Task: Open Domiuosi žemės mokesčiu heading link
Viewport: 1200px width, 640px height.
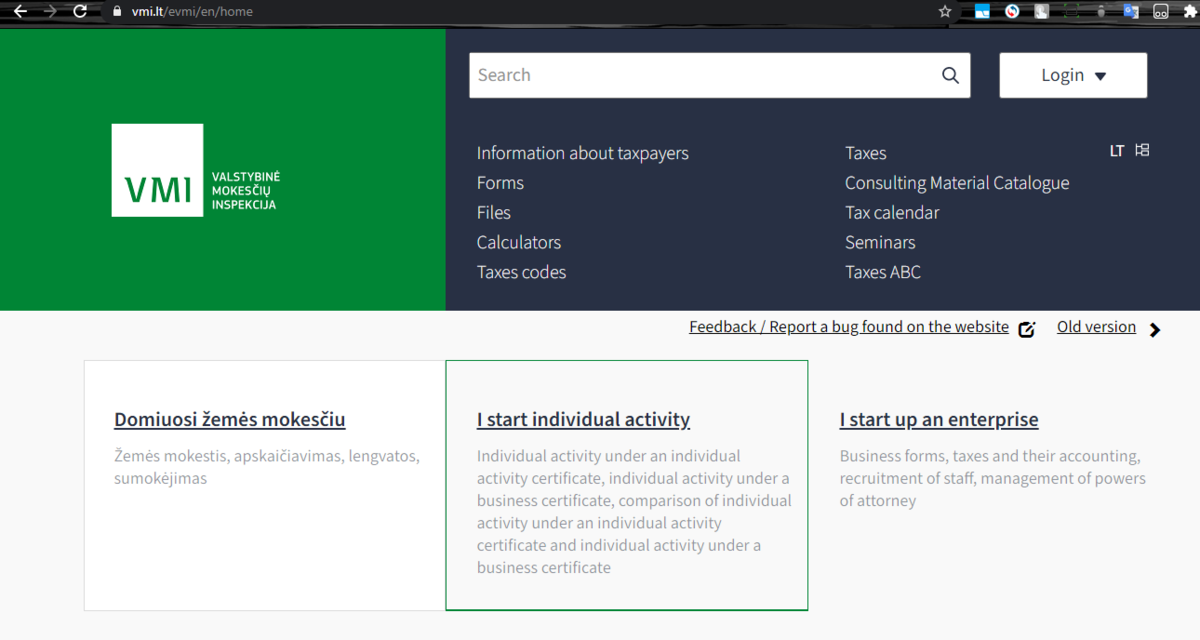Action: (230, 420)
